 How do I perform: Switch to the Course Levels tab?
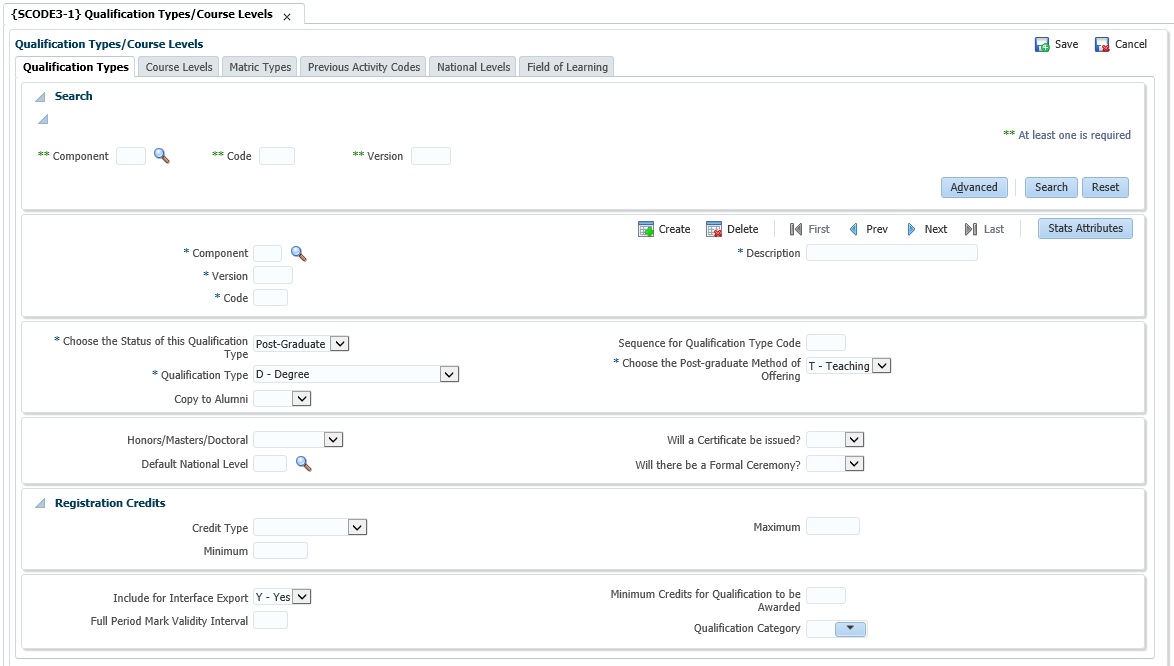[x=179, y=67]
